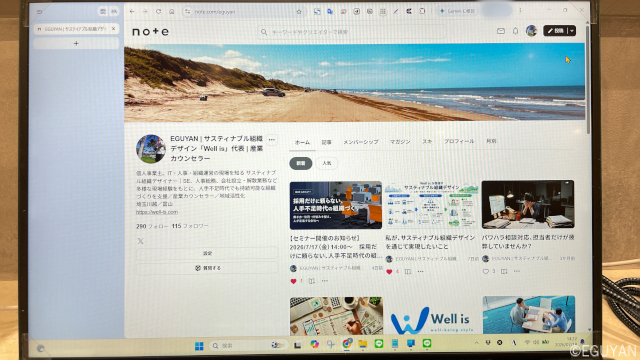Open the セミナー開催のお知らせ article thumbnail

[x=336, y=206]
